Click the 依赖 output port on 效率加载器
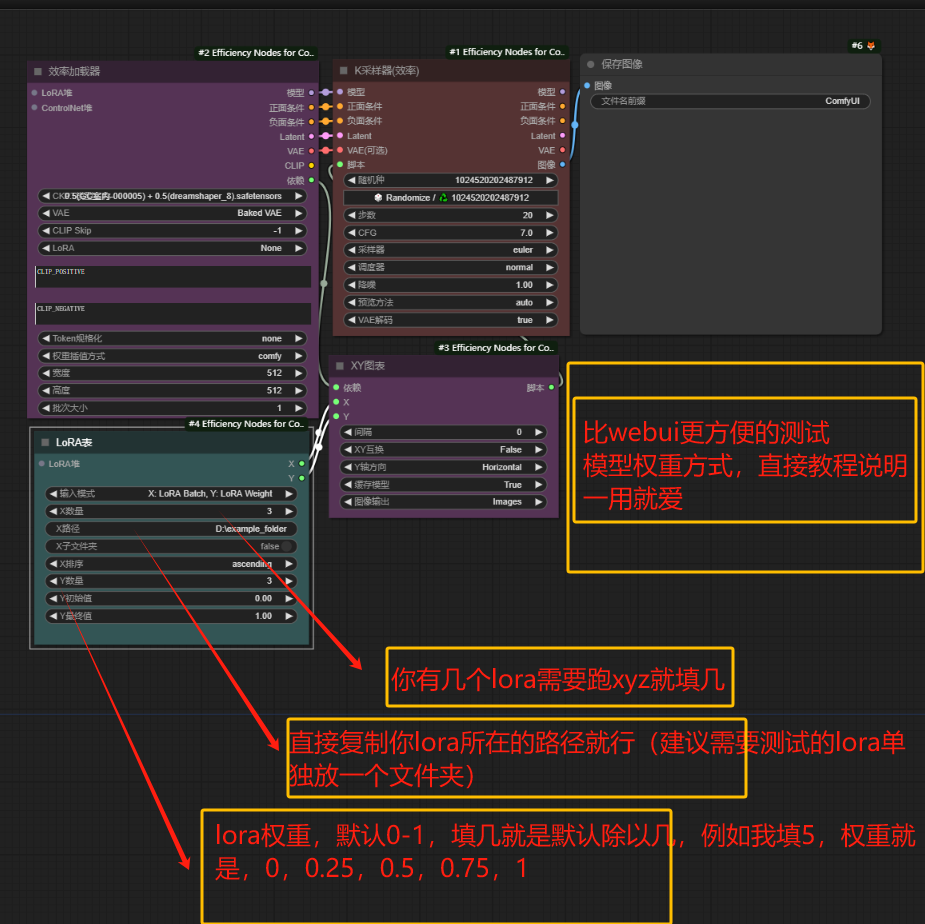Screen dimensions: 925x924 point(311,180)
